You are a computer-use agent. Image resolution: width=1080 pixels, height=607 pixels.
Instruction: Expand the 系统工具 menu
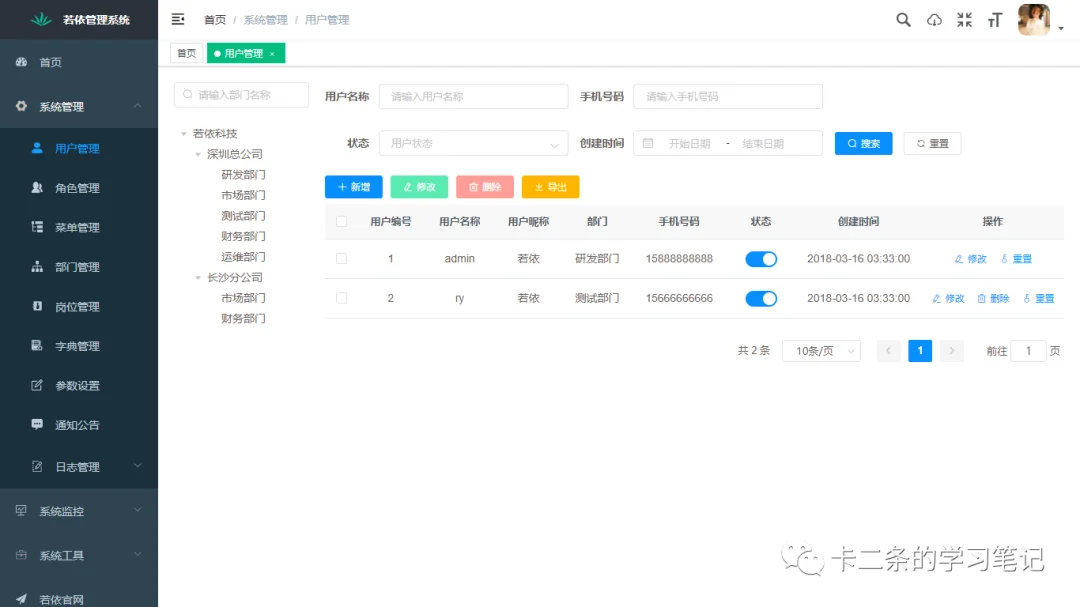(x=138, y=555)
